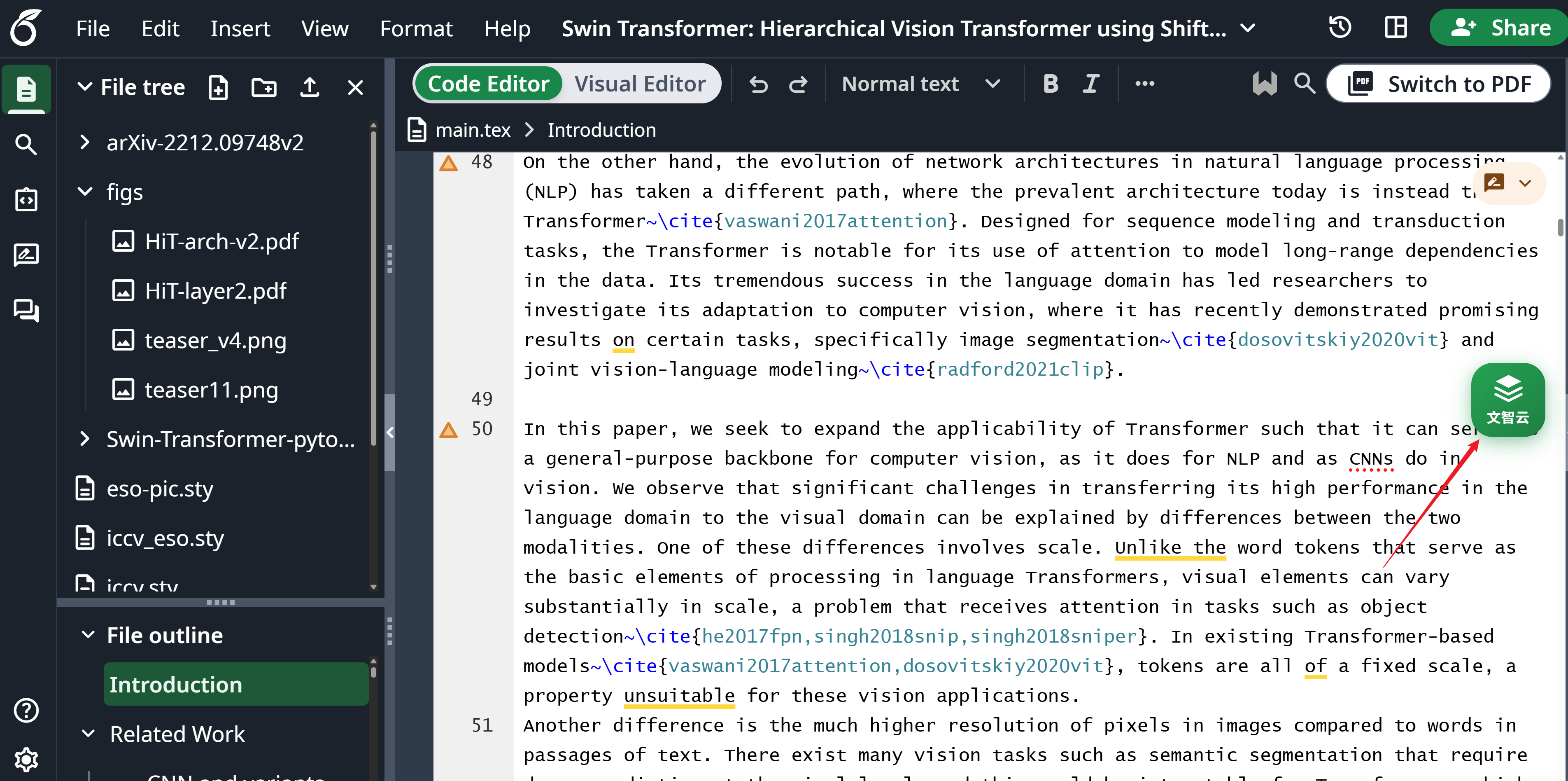The image size is (1568, 781).
Task: Open the Format menu
Action: [416, 29]
